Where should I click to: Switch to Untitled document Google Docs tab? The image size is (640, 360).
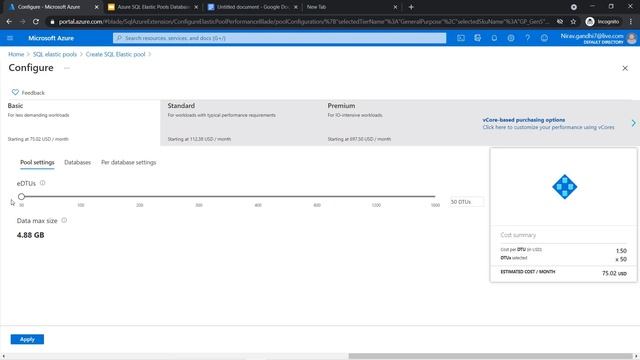click(252, 7)
